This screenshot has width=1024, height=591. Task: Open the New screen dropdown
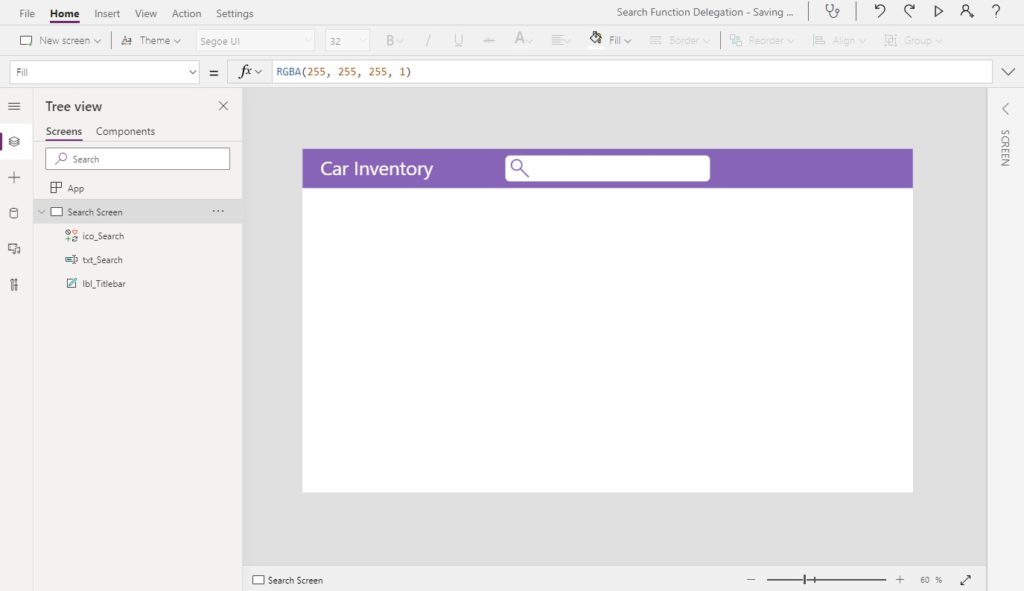click(60, 40)
